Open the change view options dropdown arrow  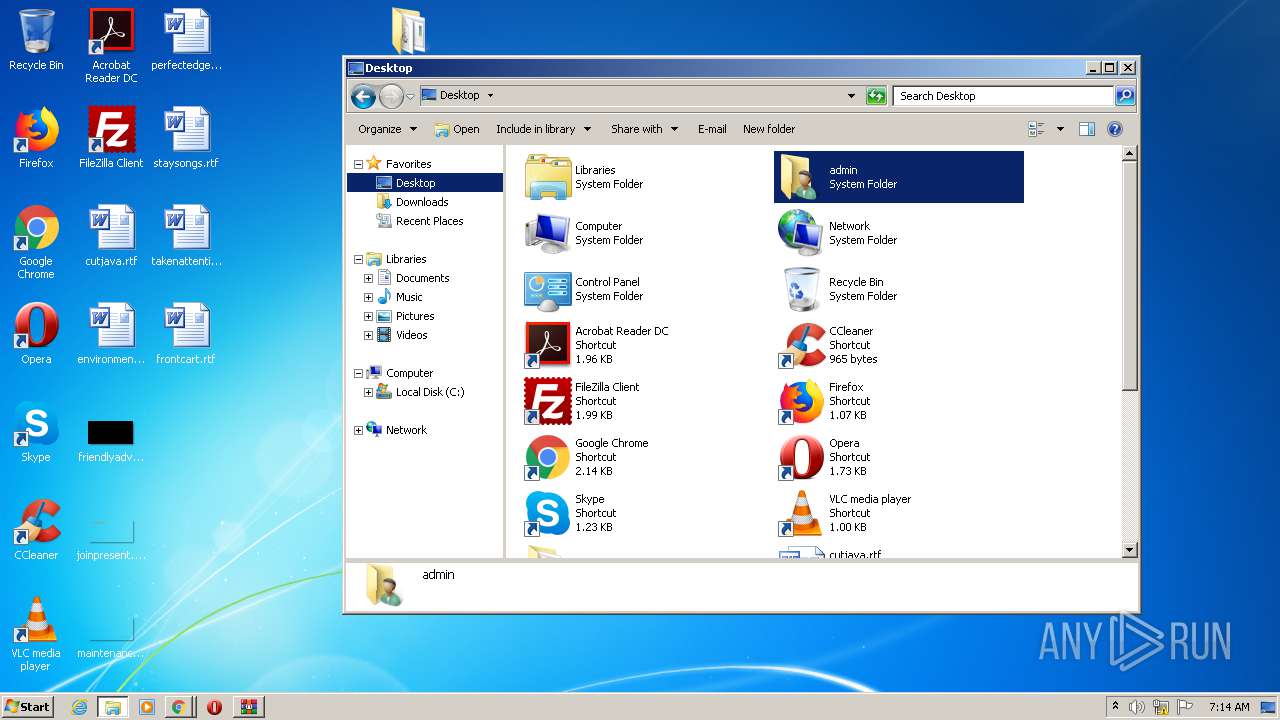tap(1060, 129)
